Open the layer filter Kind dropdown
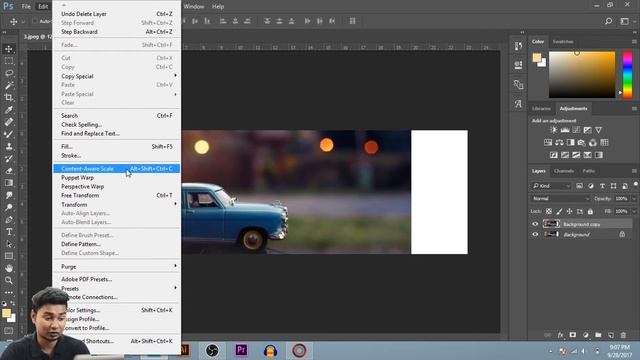Image resolution: width=640 pixels, height=360 pixels. click(551, 186)
